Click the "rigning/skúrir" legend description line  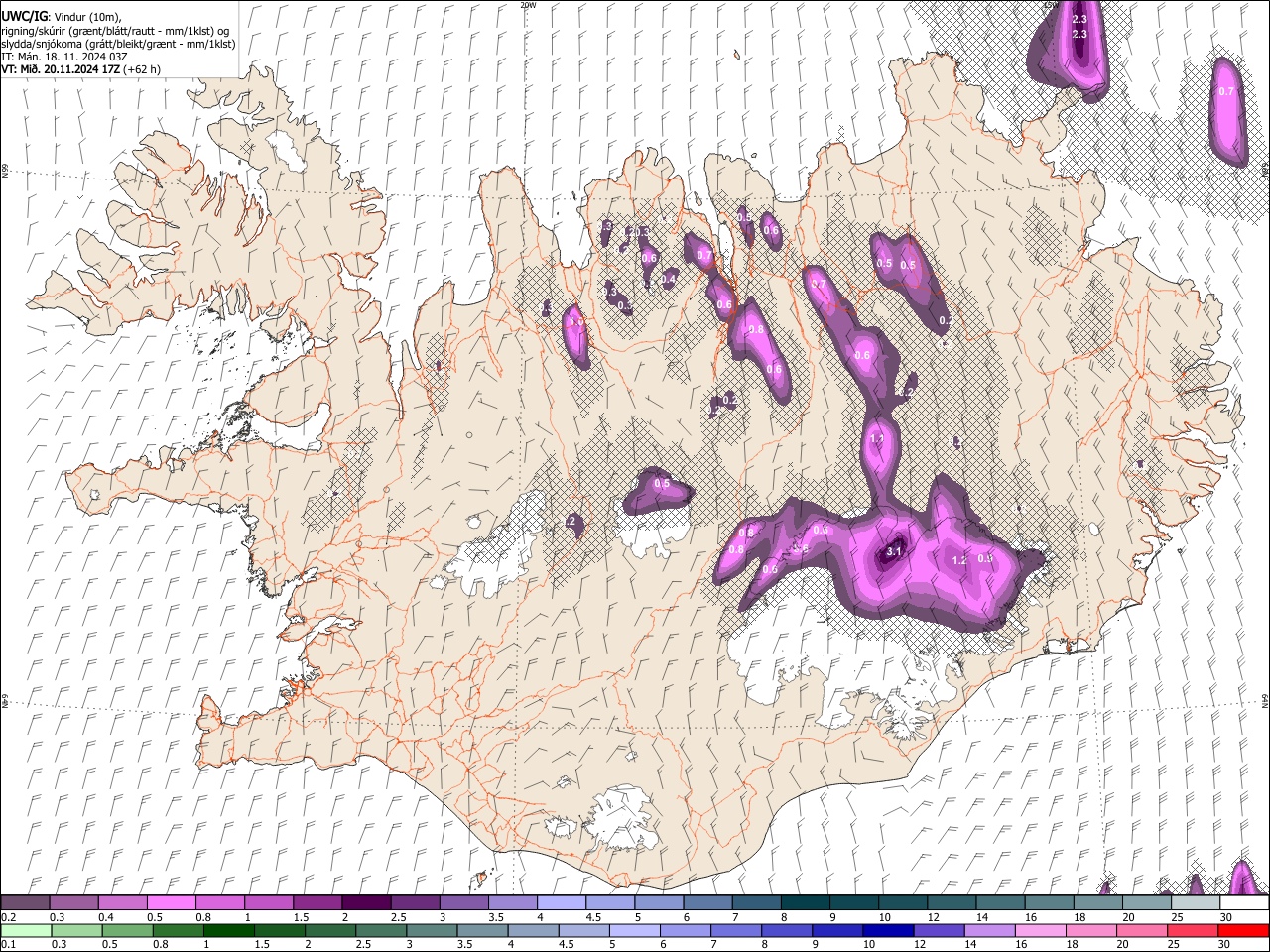point(115,31)
